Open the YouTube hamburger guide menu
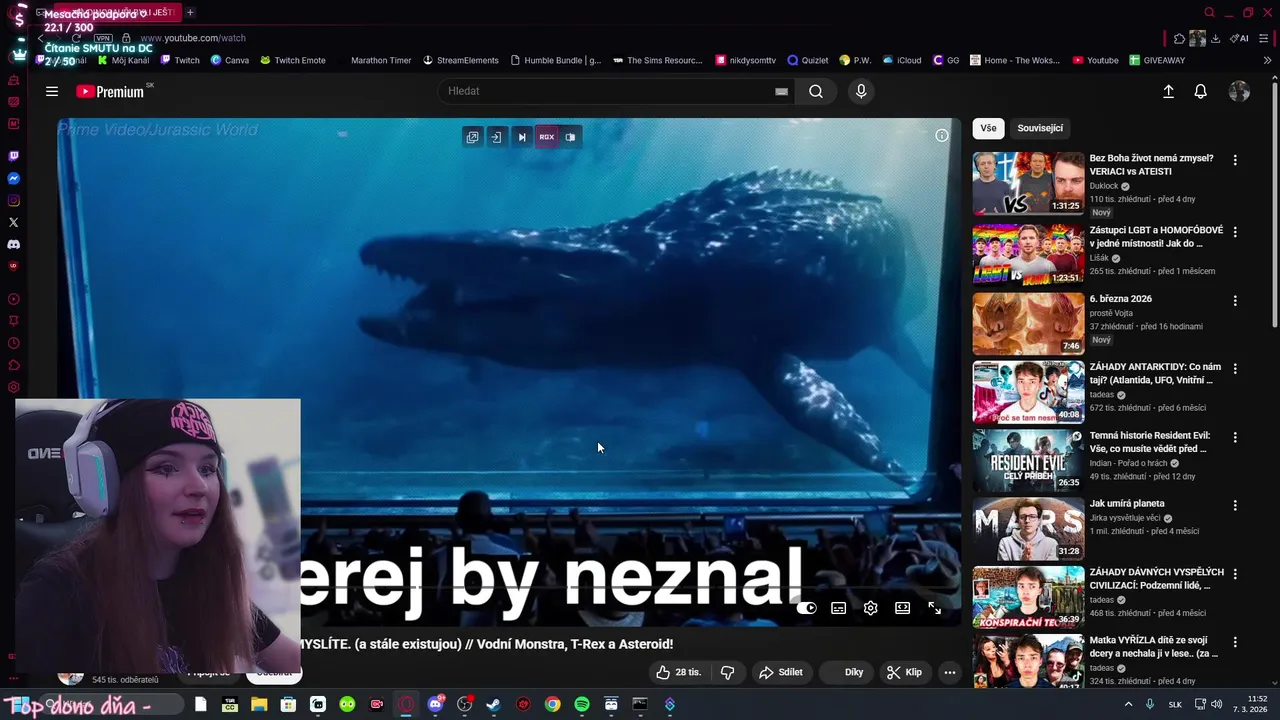 [x=52, y=91]
